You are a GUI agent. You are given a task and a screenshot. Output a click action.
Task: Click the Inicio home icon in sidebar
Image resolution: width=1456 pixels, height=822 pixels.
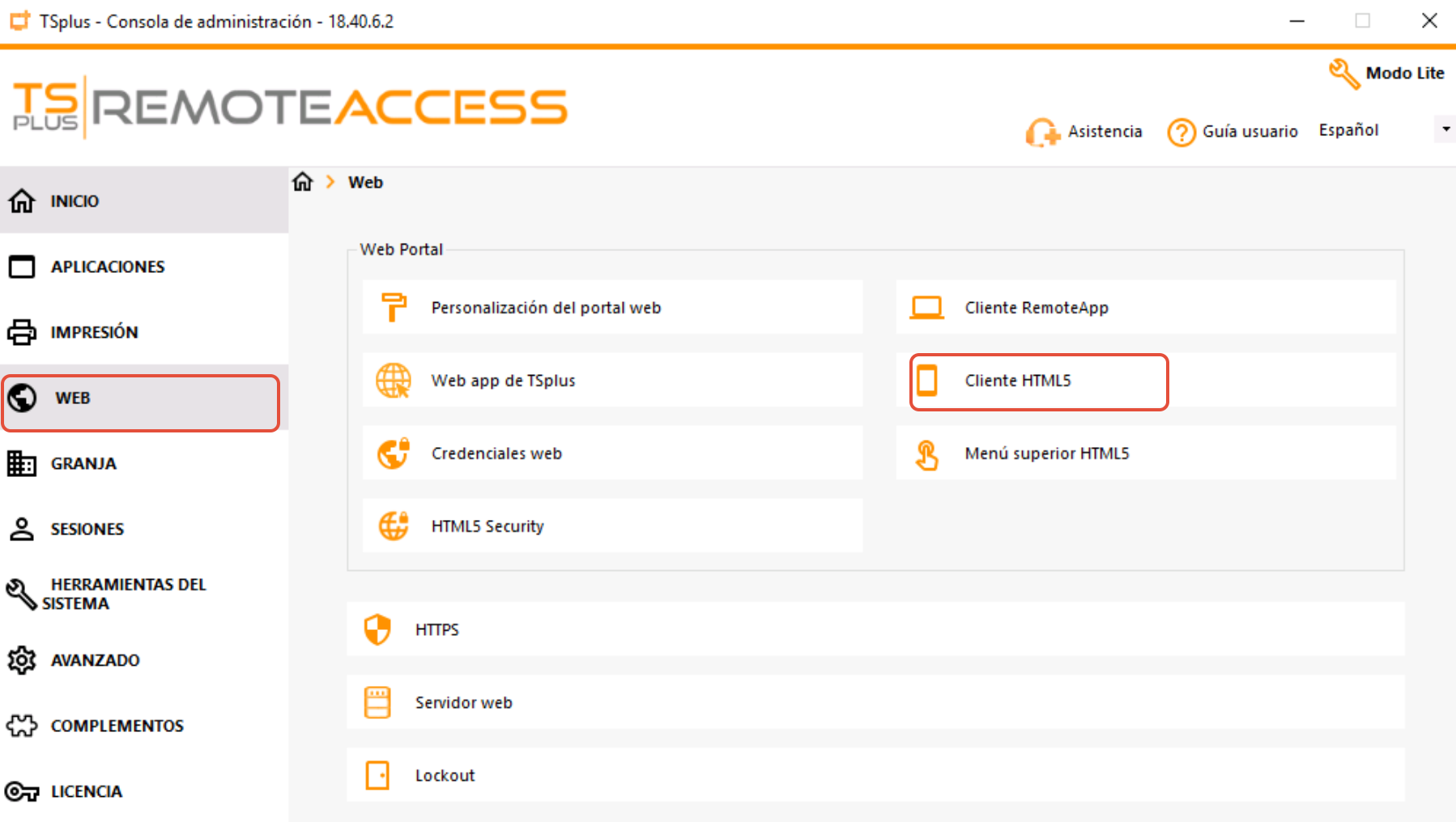(x=22, y=200)
